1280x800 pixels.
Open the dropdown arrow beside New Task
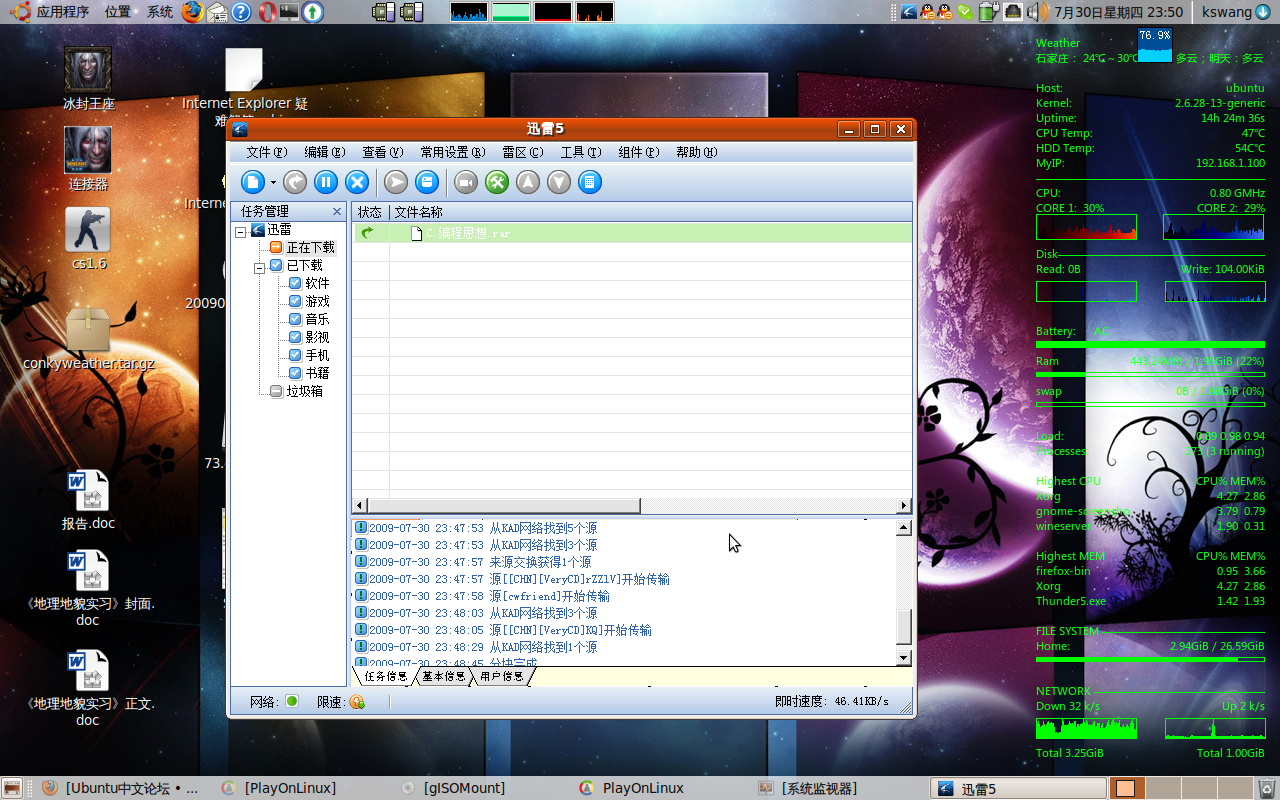273,183
